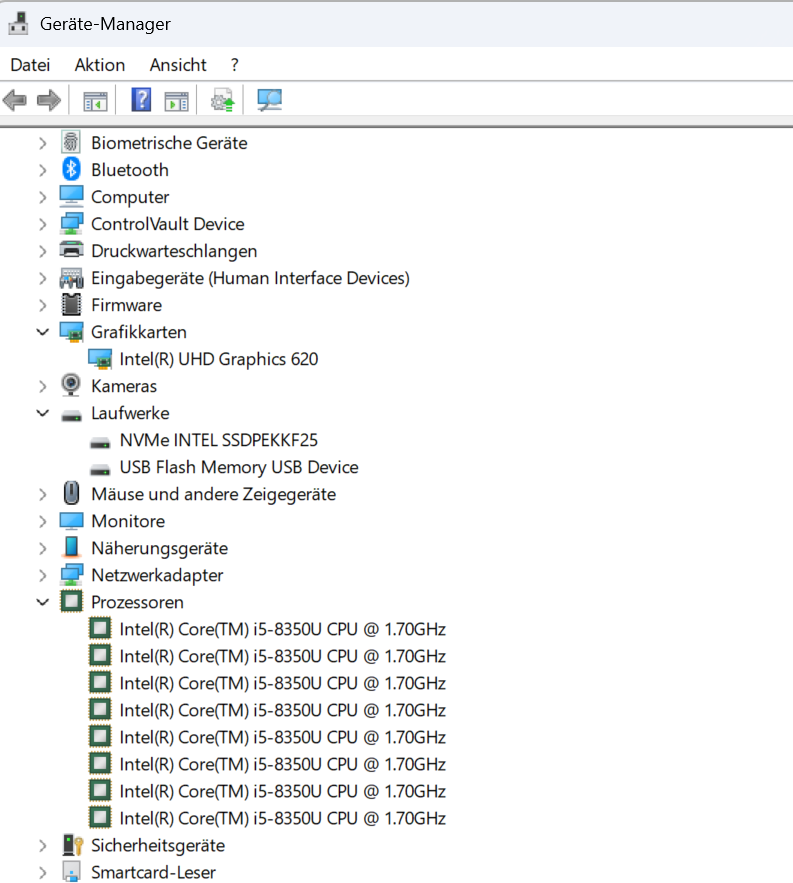Screen dimensions: 793x883
Task: Expand the Monitore node
Action: tap(43, 521)
